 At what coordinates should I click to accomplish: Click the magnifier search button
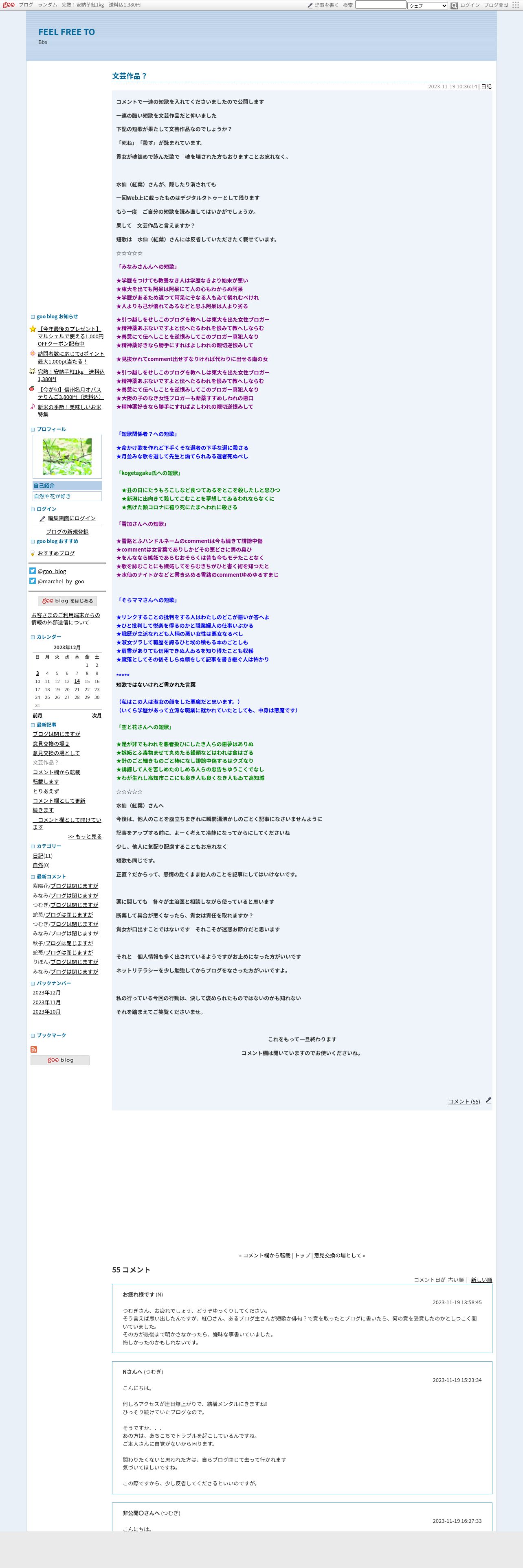[x=454, y=5]
